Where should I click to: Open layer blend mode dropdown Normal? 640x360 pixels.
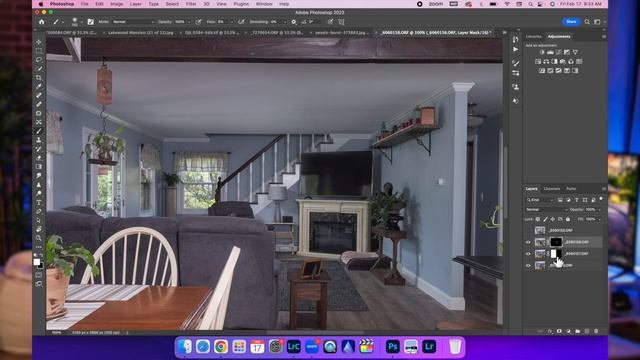tap(546, 209)
